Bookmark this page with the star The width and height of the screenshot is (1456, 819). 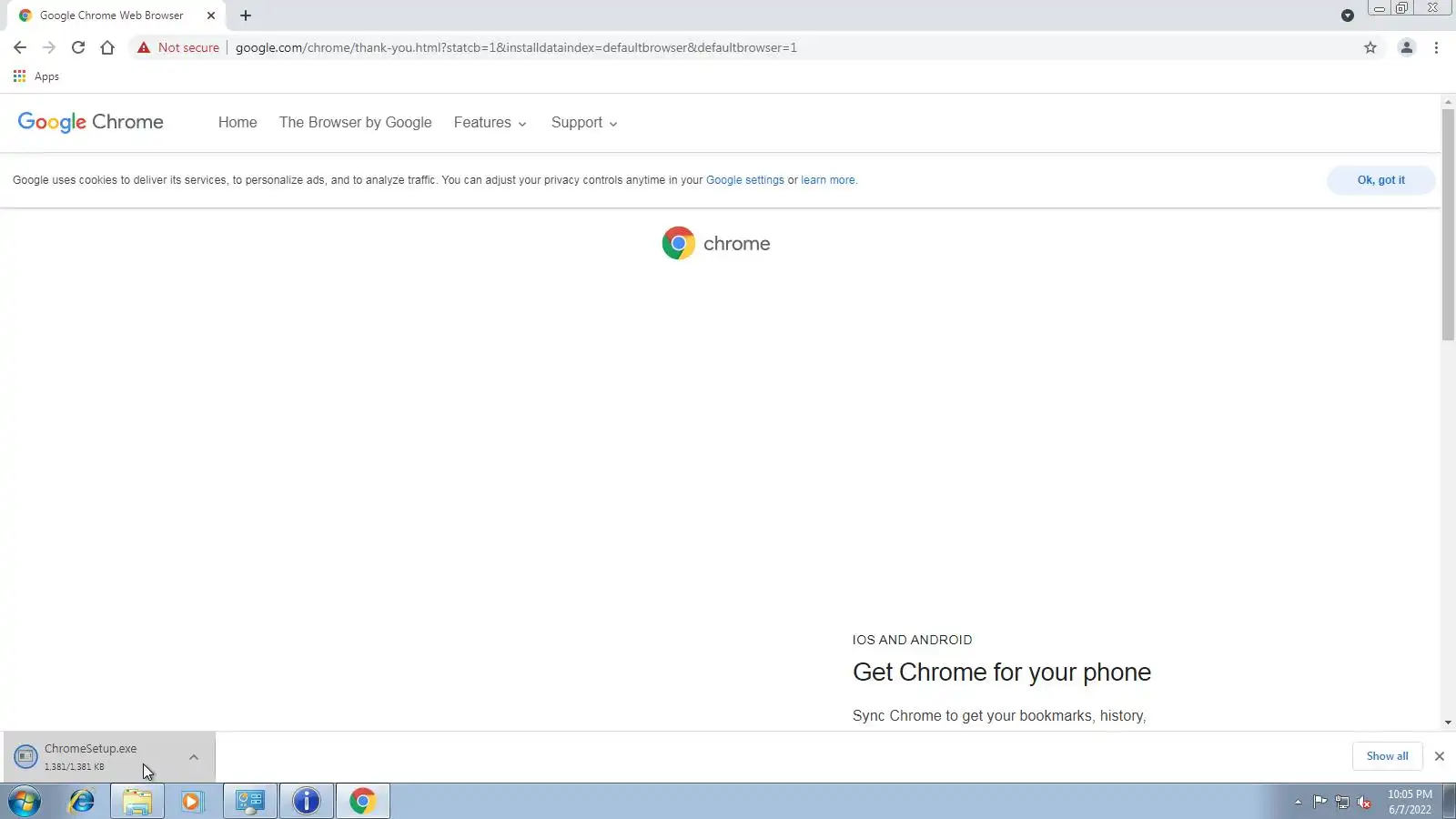tap(1370, 47)
